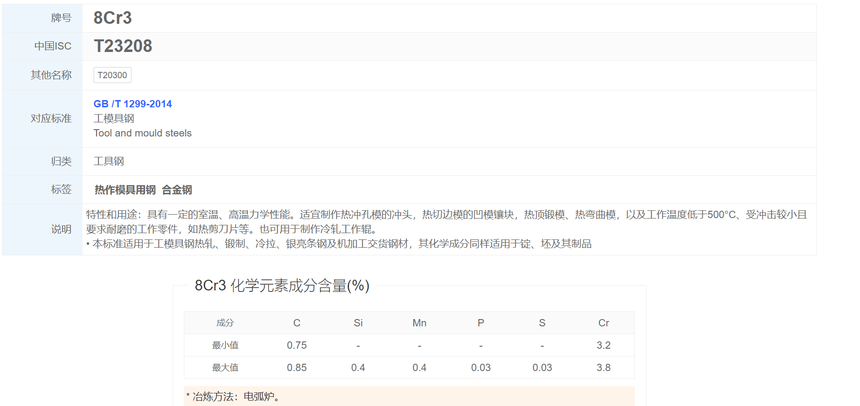Click the Si column header

tap(358, 323)
